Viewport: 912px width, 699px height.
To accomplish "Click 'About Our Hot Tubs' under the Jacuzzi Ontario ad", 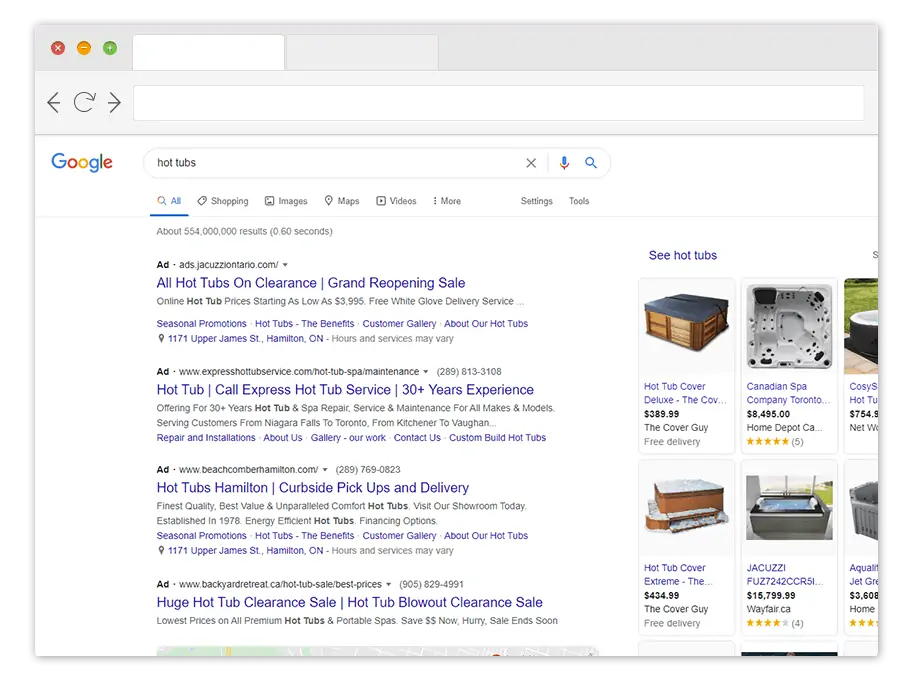I will click(x=486, y=323).
